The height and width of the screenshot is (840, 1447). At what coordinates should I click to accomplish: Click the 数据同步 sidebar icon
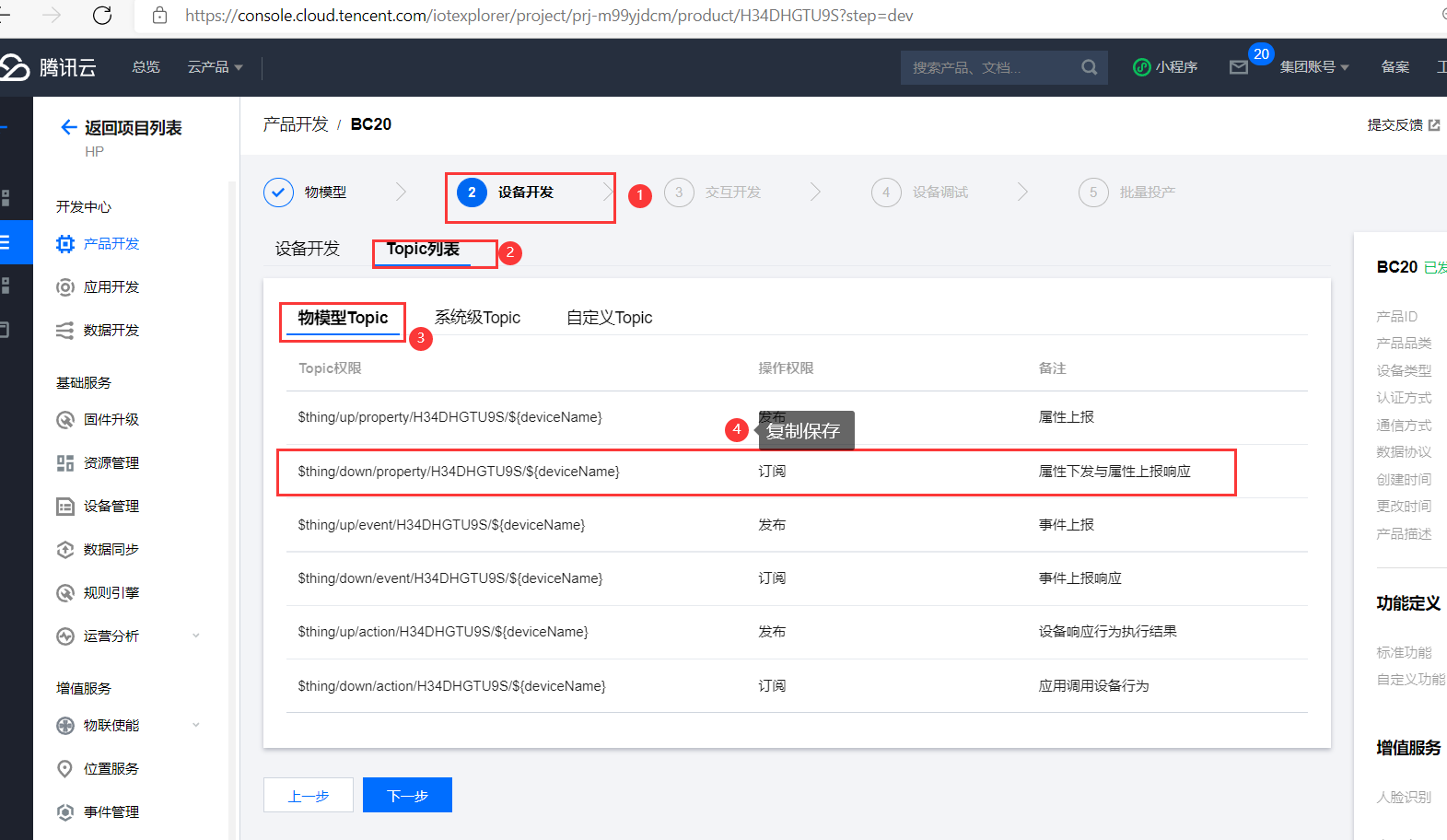[x=64, y=550]
